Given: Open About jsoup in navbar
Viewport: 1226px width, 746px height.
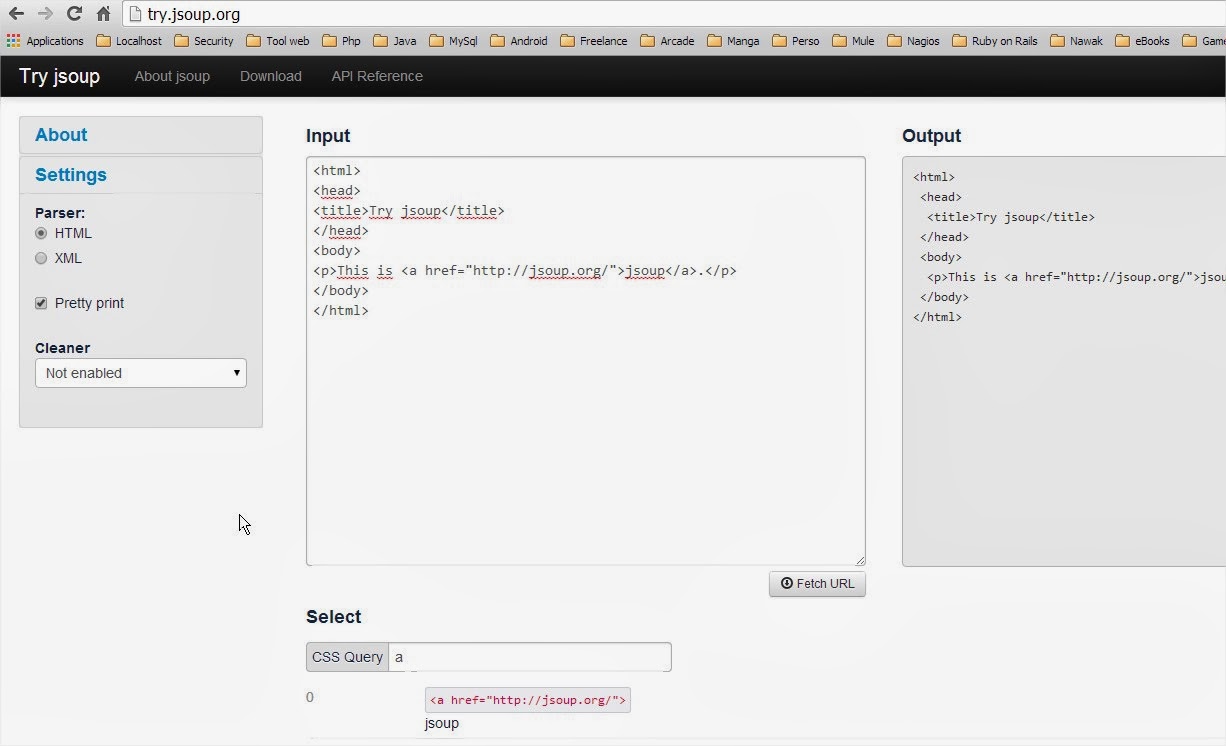Looking at the screenshot, I should pos(172,76).
